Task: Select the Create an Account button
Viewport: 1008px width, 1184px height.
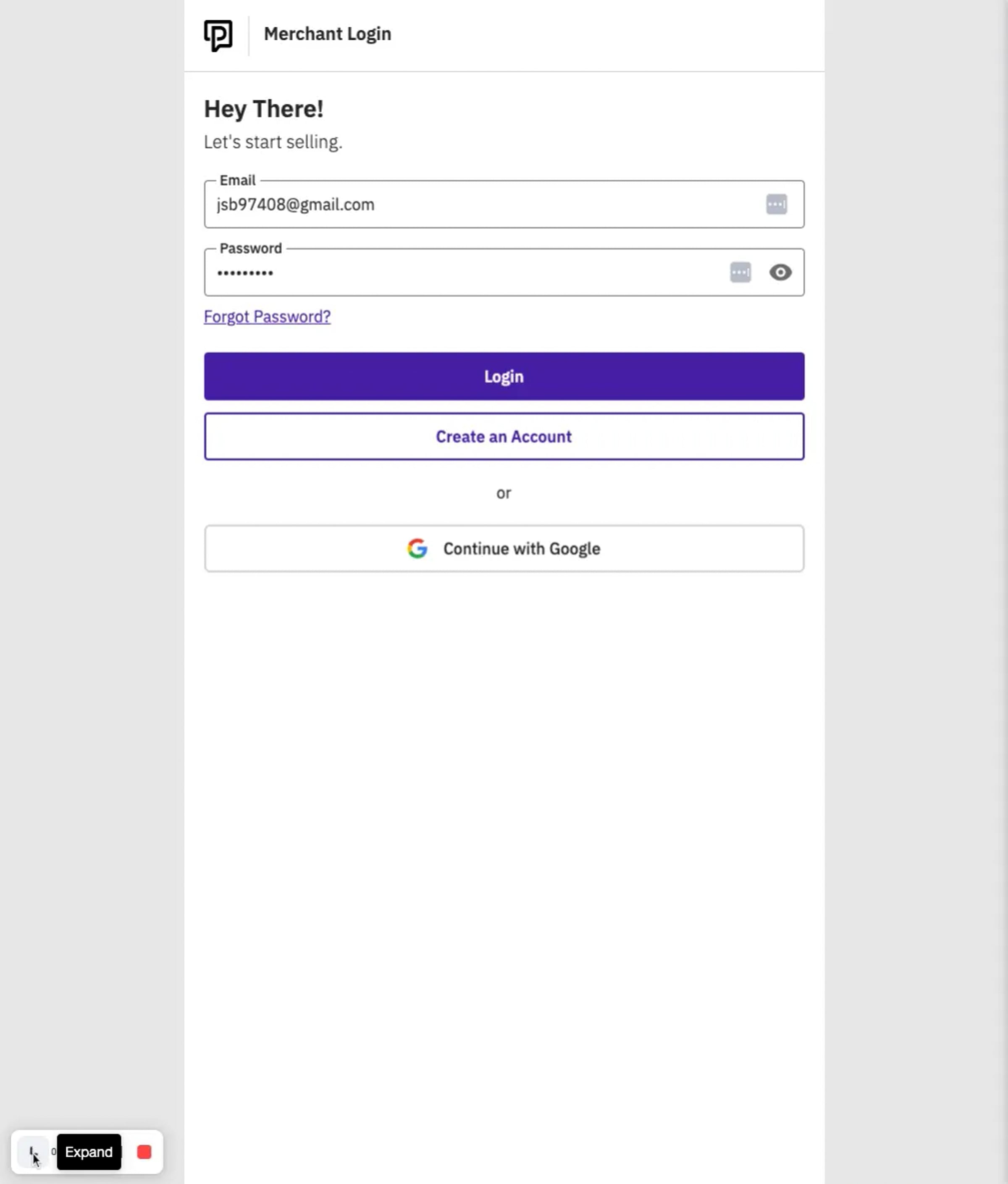Action: (x=504, y=436)
